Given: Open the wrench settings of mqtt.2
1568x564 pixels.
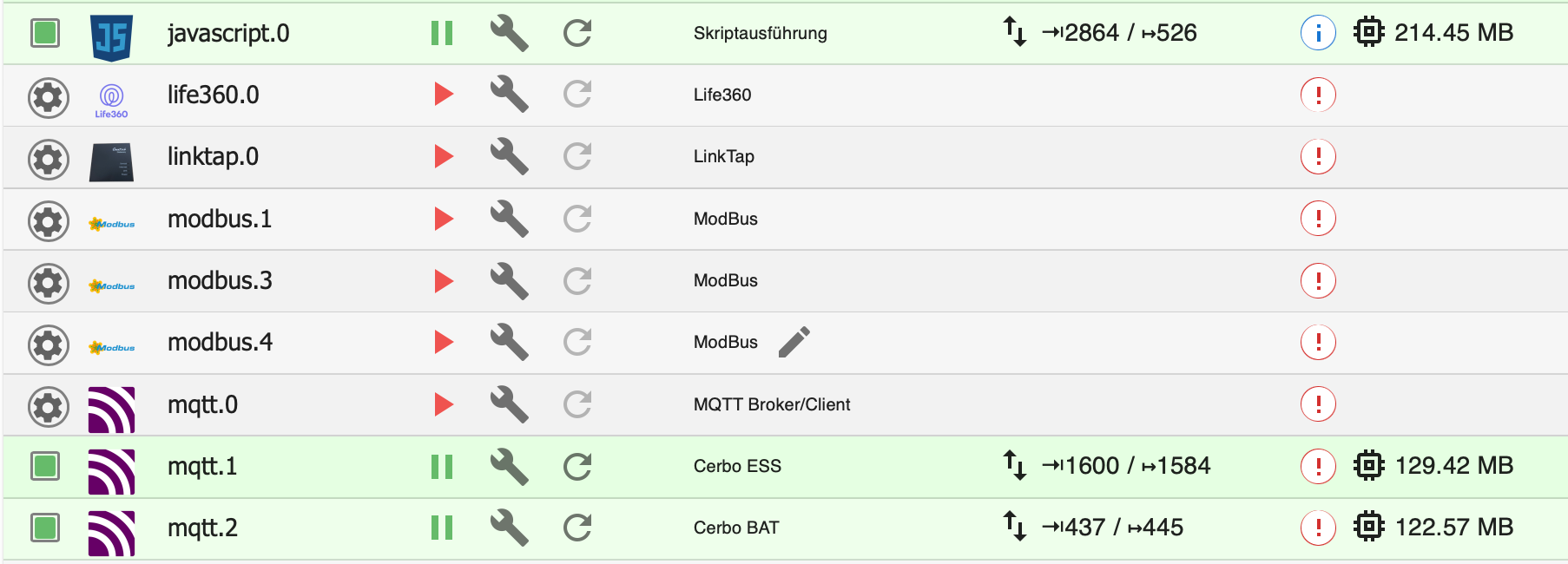Looking at the screenshot, I should pyautogui.click(x=510, y=528).
